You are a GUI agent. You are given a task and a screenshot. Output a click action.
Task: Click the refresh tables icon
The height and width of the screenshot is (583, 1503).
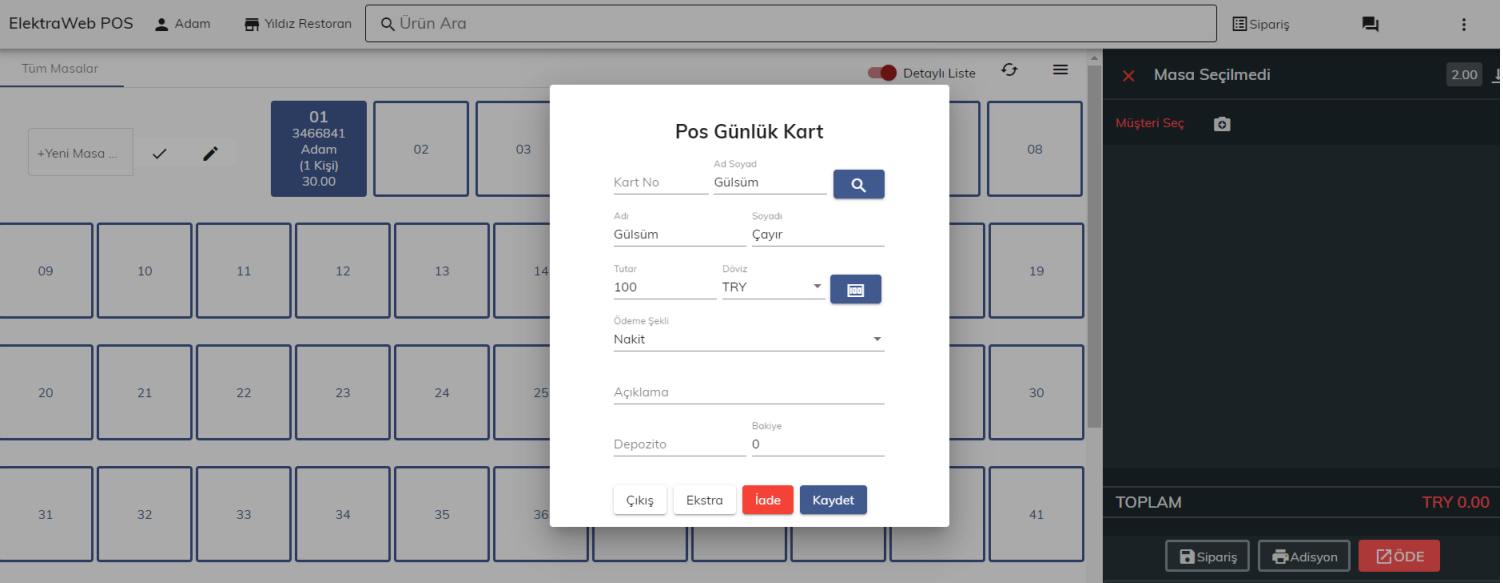1009,70
